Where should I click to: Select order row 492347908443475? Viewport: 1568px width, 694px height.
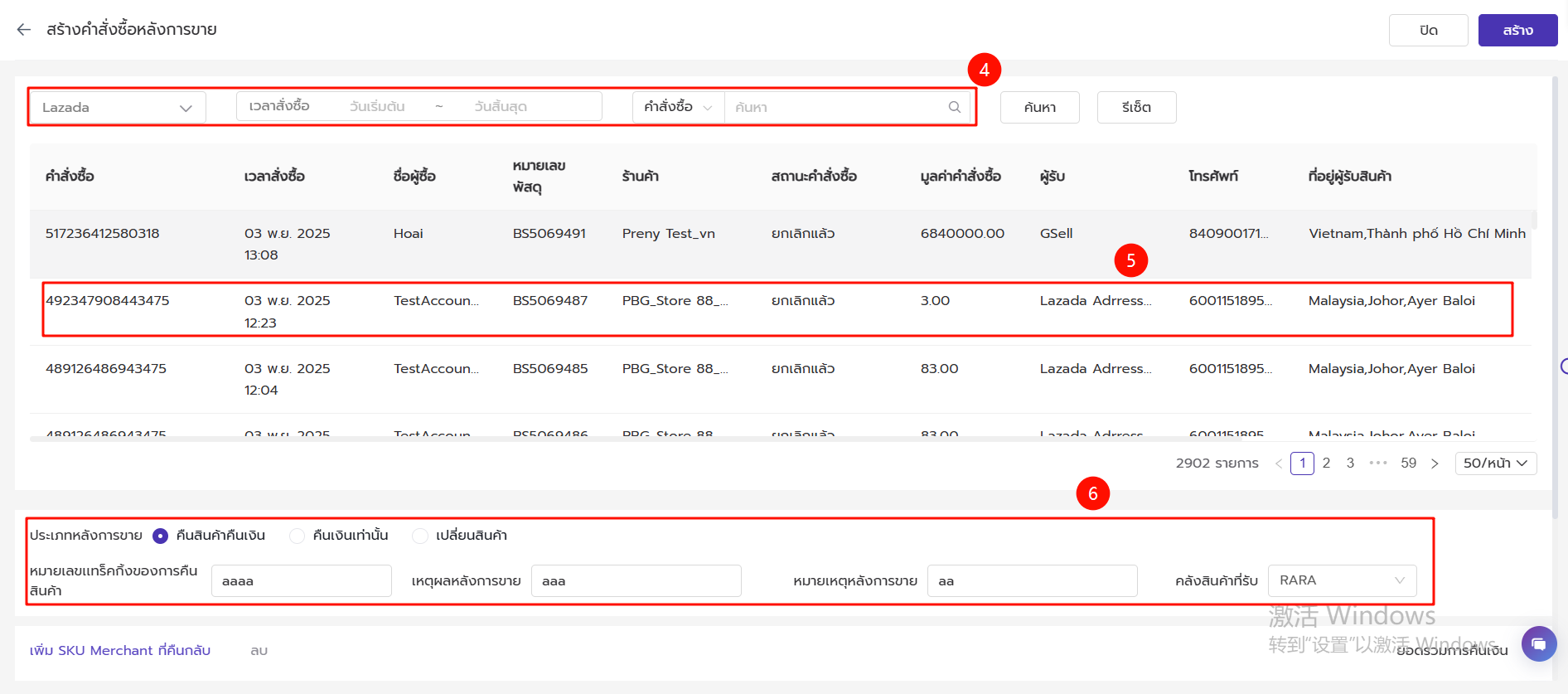[107, 301]
